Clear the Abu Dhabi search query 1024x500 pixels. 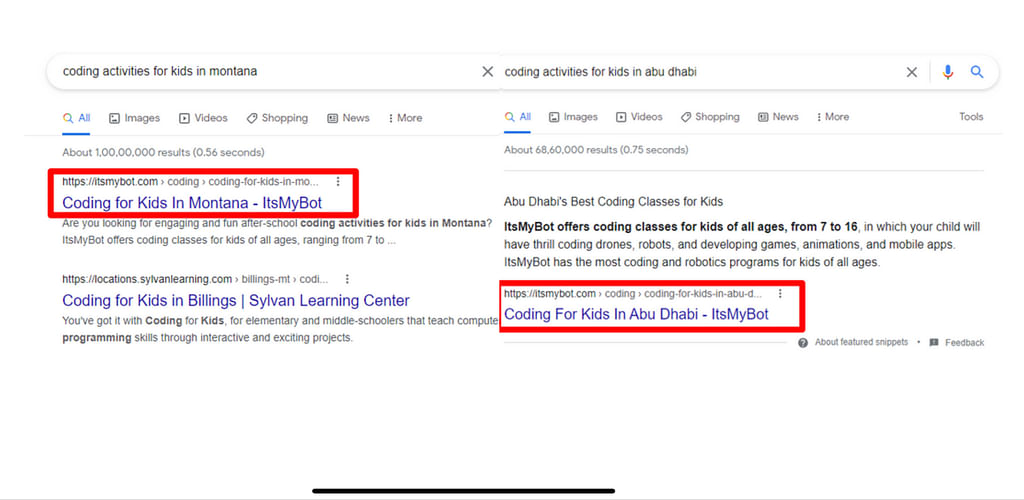[x=911, y=72]
